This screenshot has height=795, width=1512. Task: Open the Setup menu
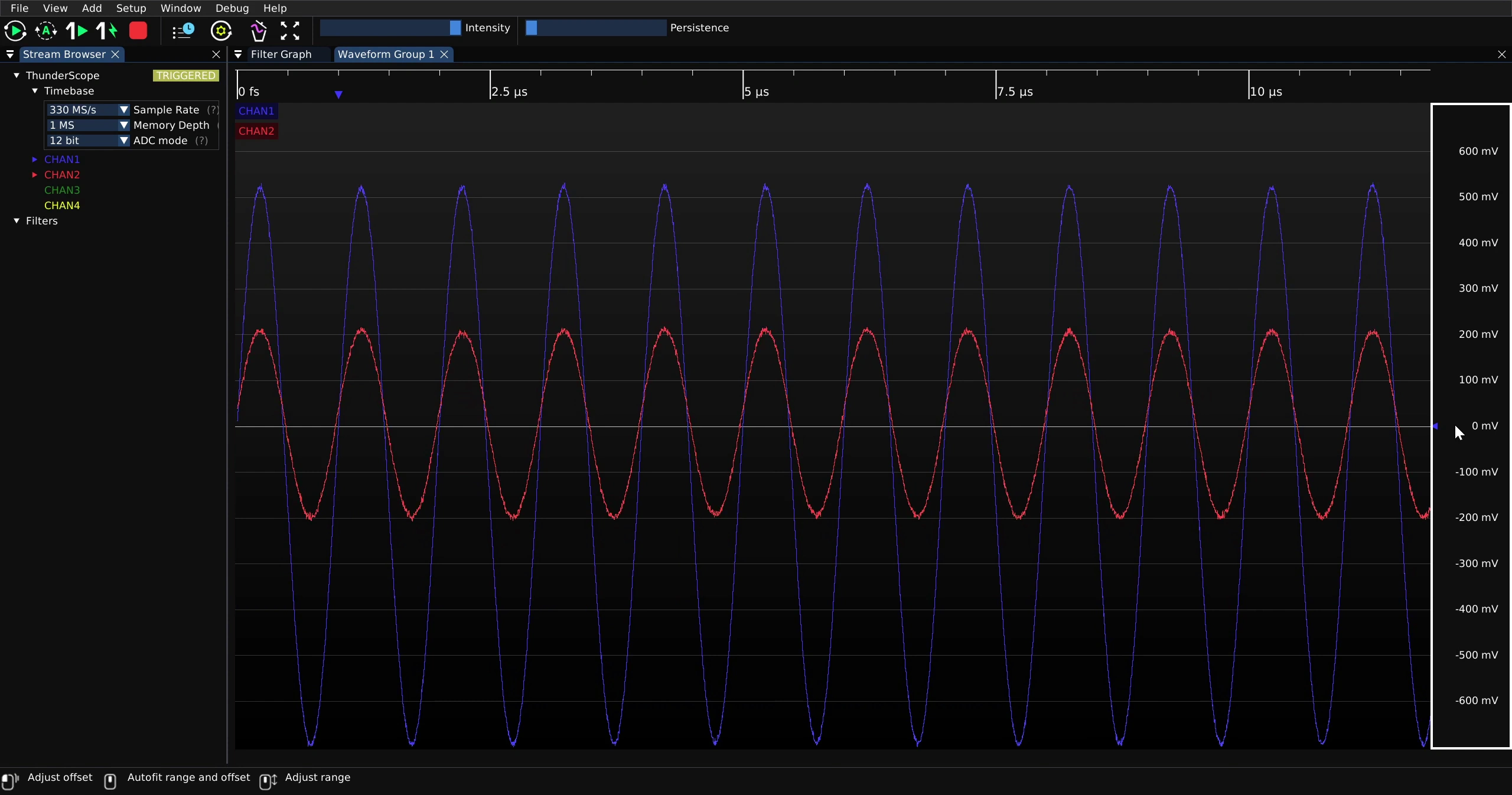(131, 8)
